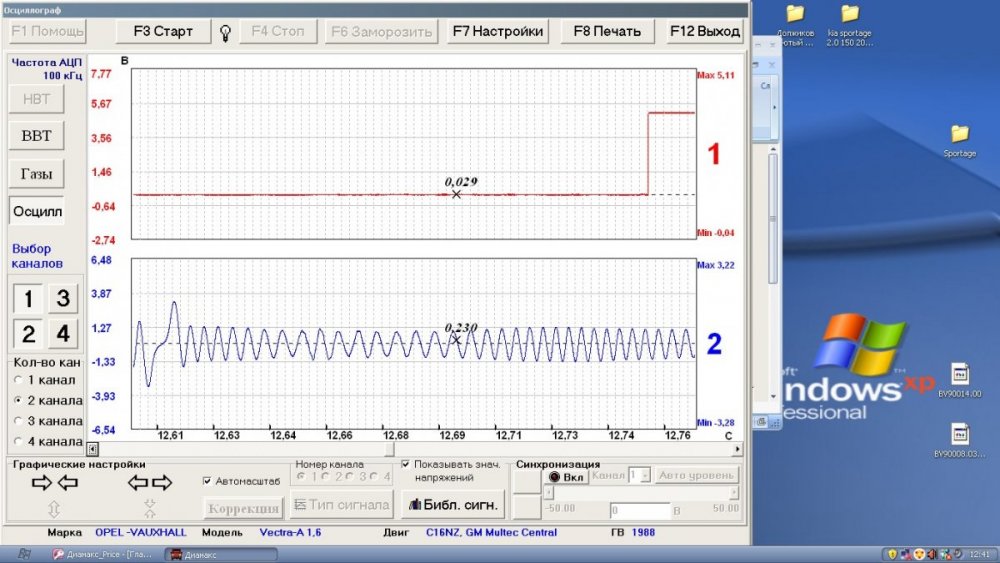Click the horizontal compress arrows icon
This screenshot has height=563, width=1000.
55,483
